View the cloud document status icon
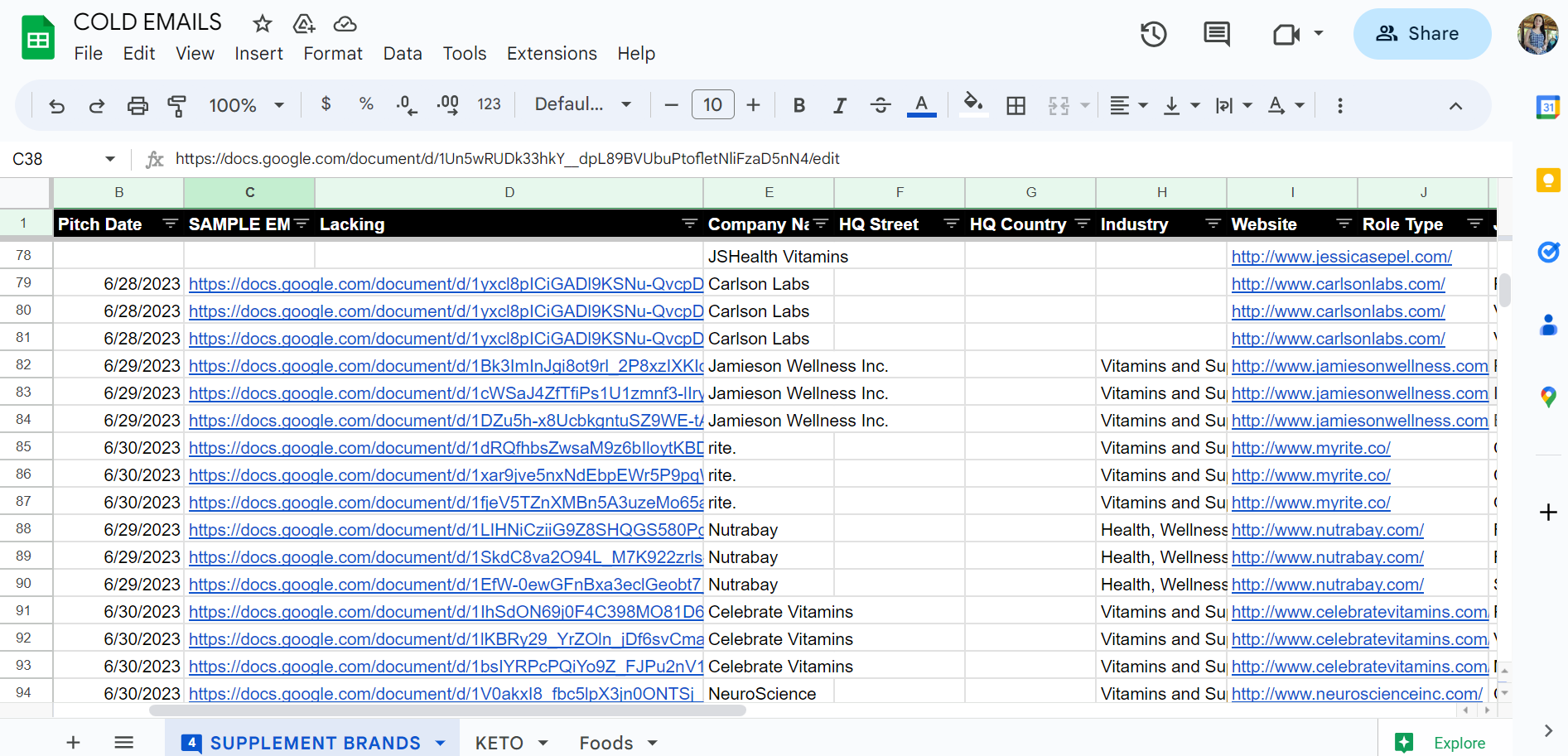 tap(345, 23)
